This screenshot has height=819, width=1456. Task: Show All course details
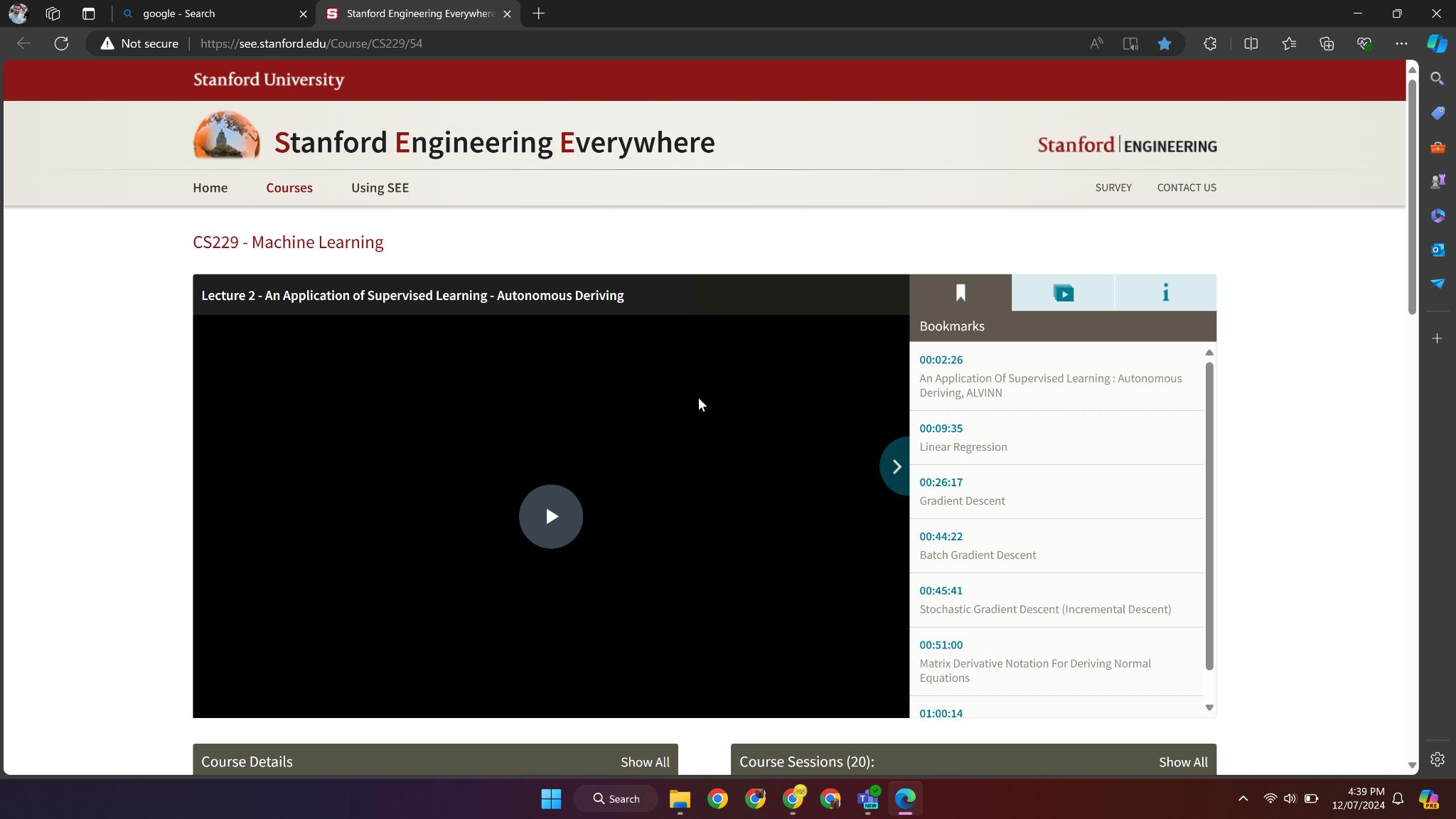pyautogui.click(x=644, y=762)
